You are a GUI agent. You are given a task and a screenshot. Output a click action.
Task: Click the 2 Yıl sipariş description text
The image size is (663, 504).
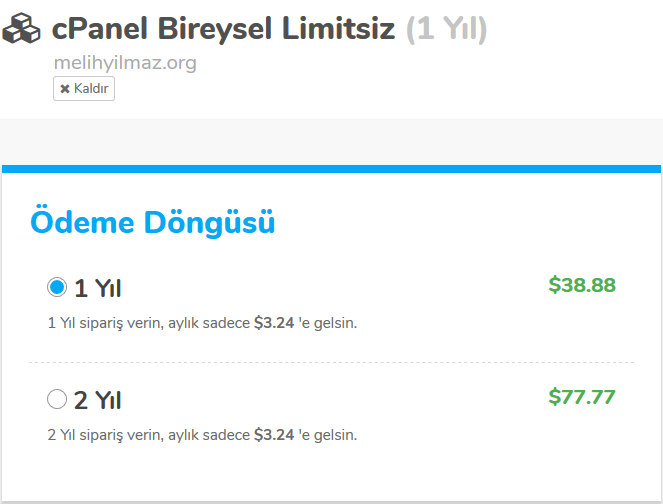point(150,435)
